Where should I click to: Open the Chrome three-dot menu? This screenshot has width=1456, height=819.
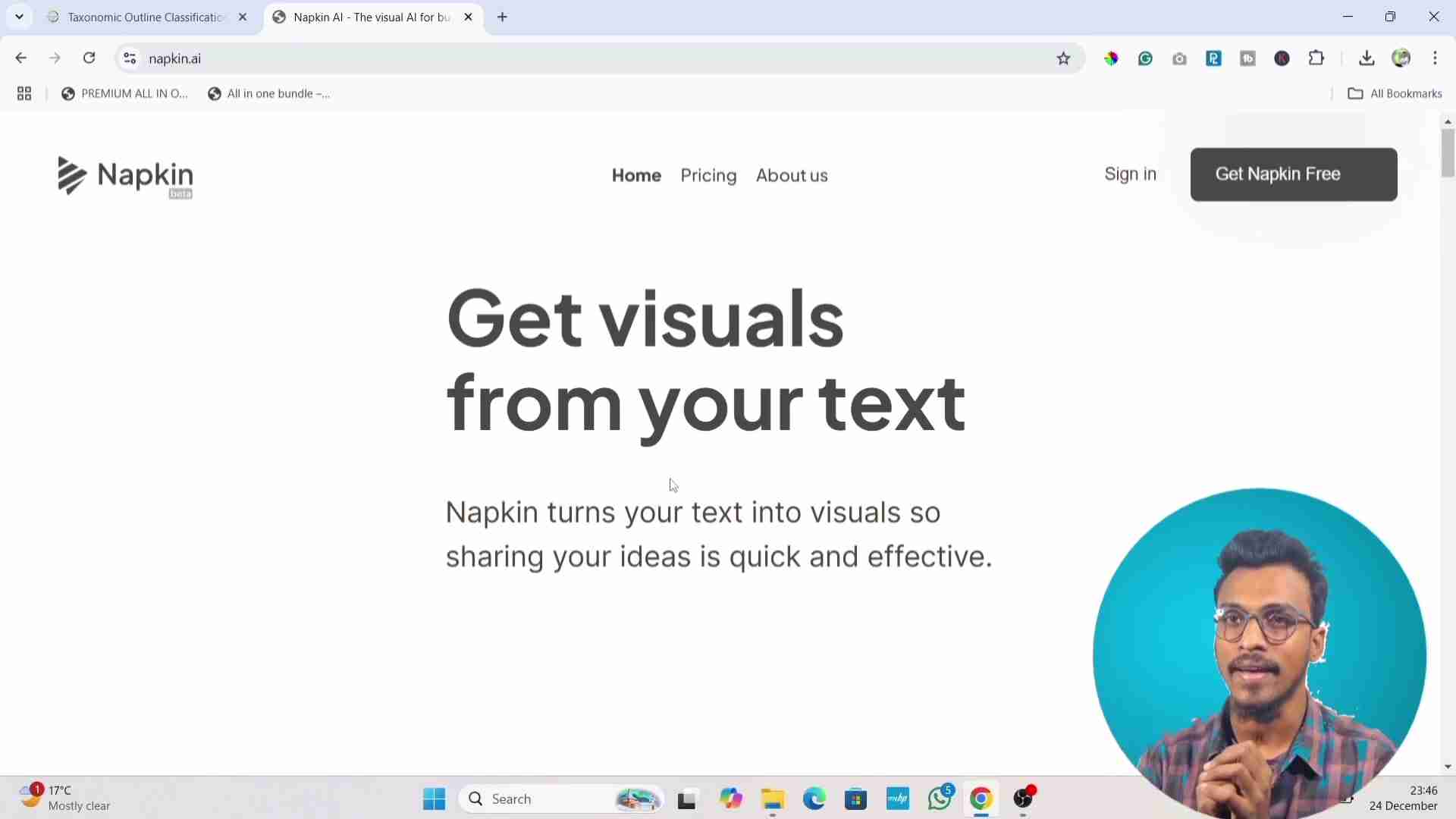[1437, 58]
